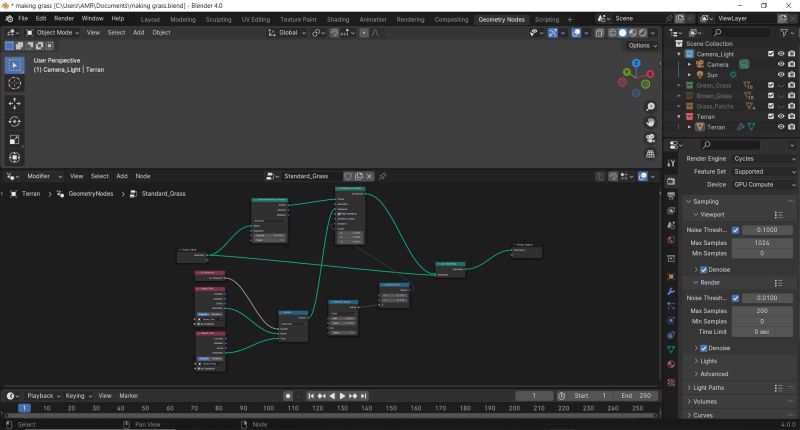Screen dimensions: 800x430
Task: Choose the Select Box tool
Action: tap(14, 65)
